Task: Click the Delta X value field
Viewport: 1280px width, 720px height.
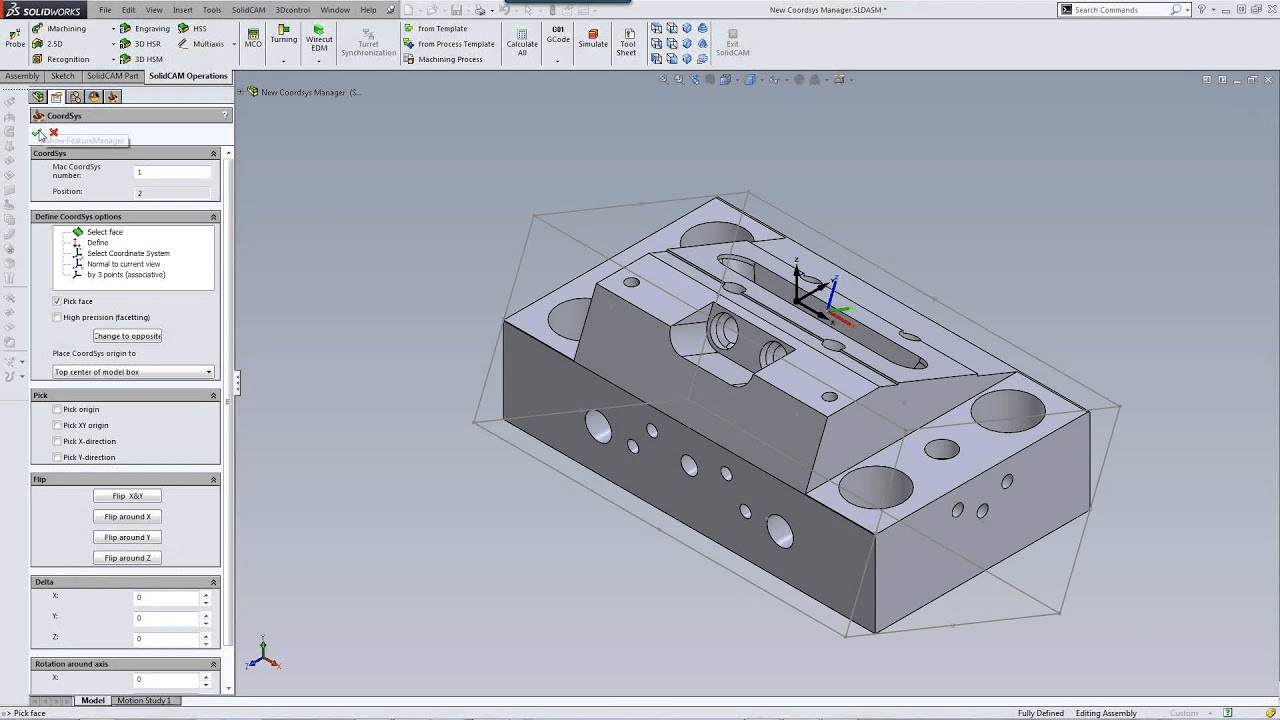Action: pyautogui.click(x=167, y=597)
